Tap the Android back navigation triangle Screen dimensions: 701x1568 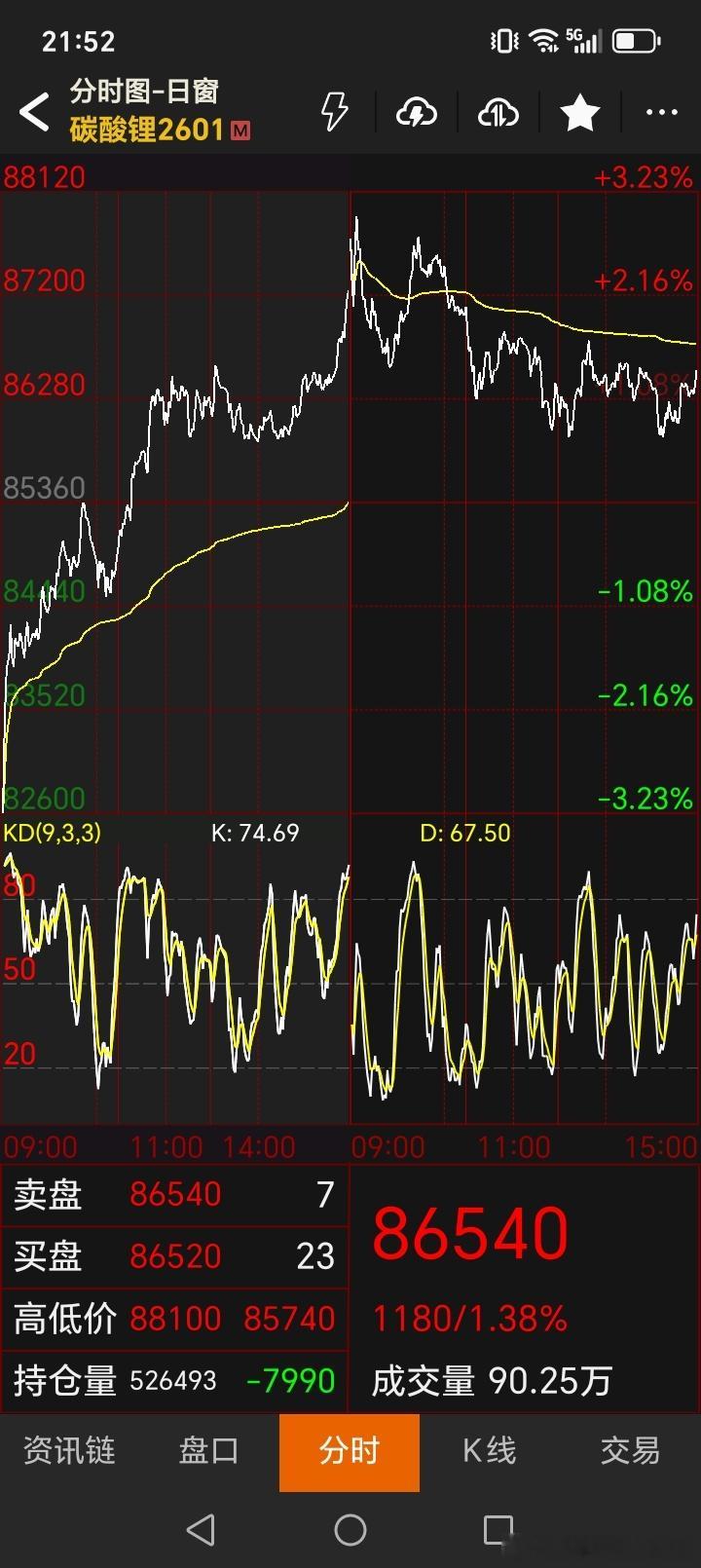pos(201,1530)
